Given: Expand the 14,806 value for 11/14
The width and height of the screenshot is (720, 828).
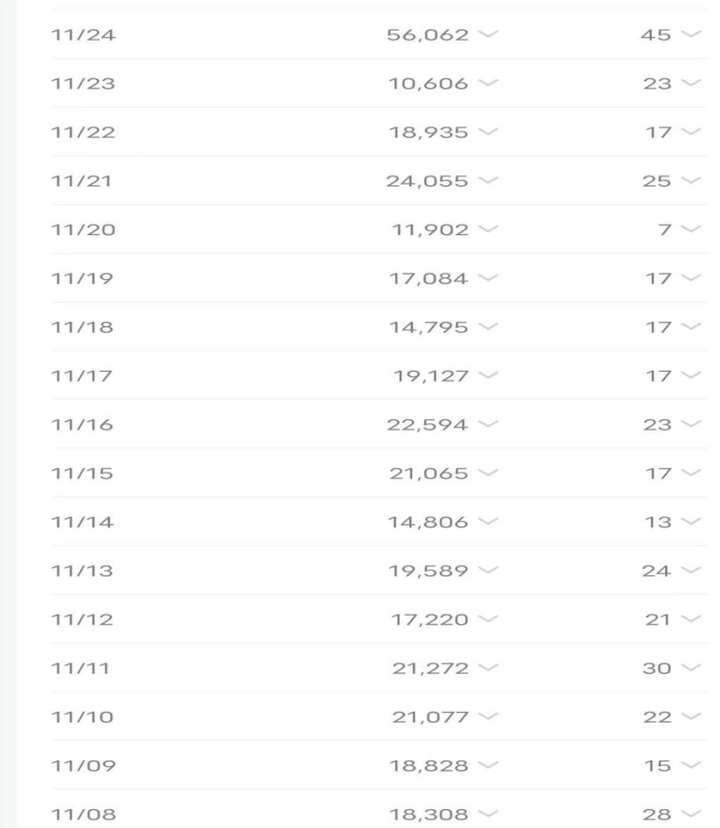Looking at the screenshot, I should (x=488, y=523).
